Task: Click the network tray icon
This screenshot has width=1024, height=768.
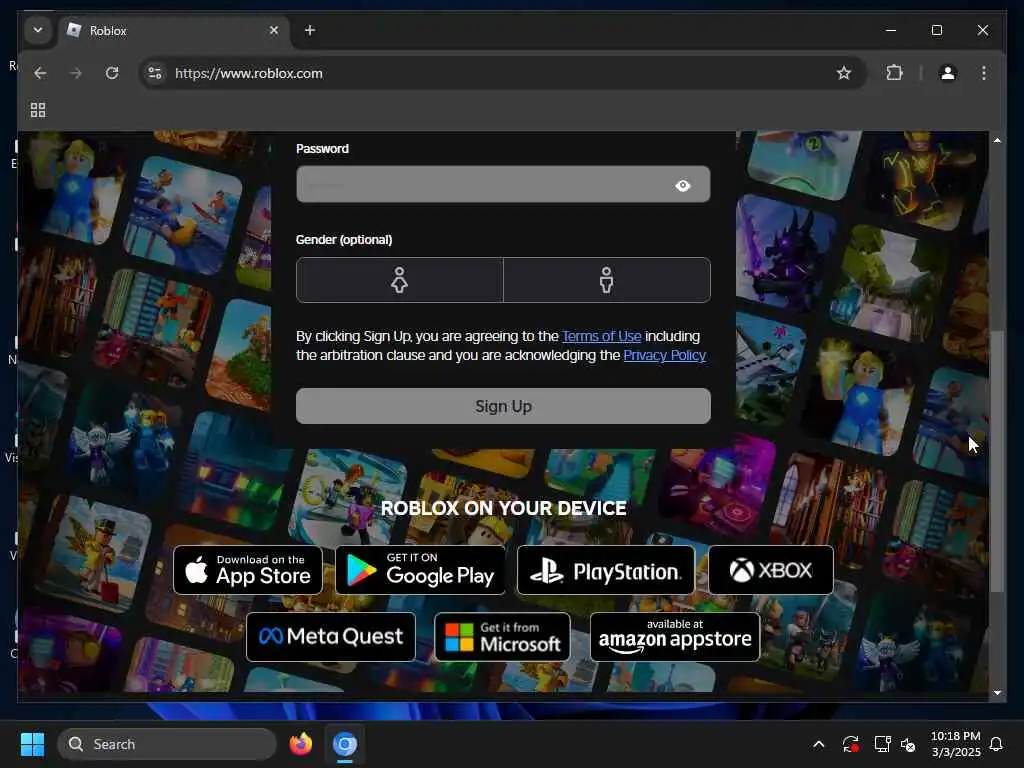Action: [882, 744]
